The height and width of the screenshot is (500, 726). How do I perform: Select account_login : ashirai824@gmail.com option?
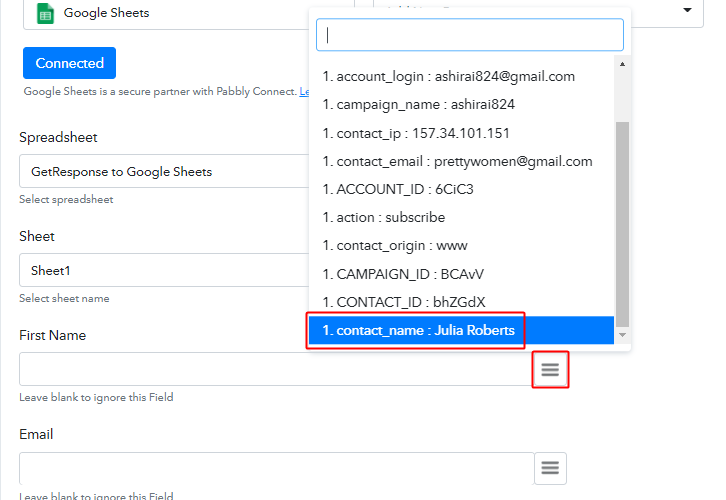pos(461,76)
